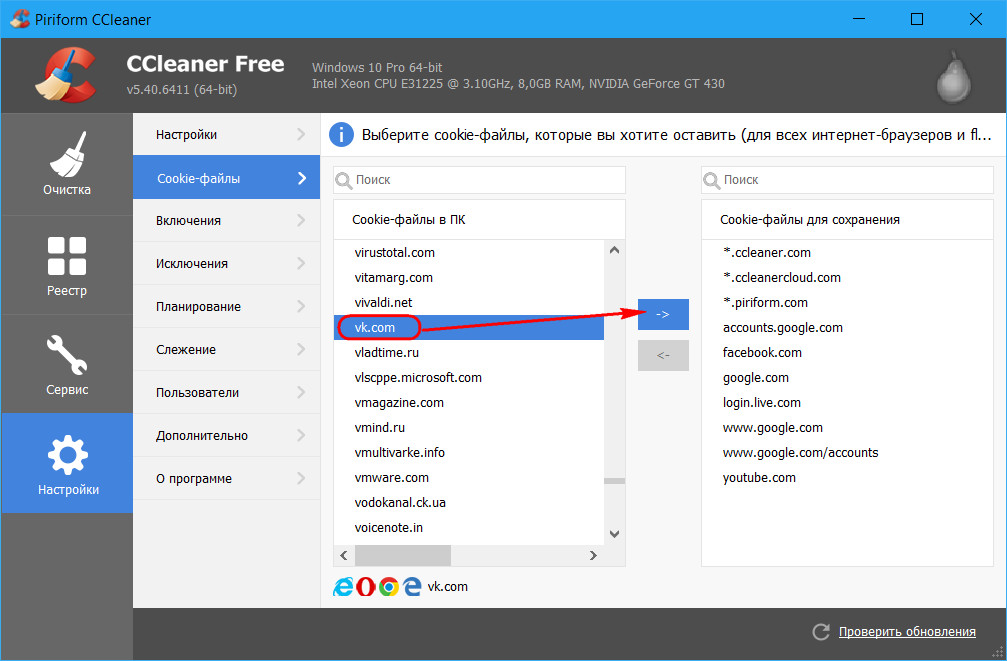Click the Internet Explorer icon below list
Viewport: 1007px width, 661px height.
coord(343,586)
